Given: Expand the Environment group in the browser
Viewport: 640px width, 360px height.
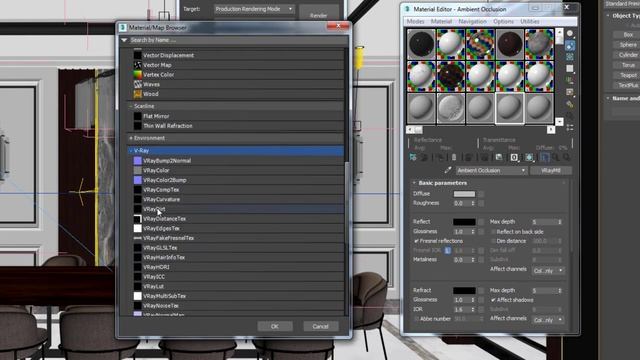Looking at the screenshot, I should click(x=131, y=138).
